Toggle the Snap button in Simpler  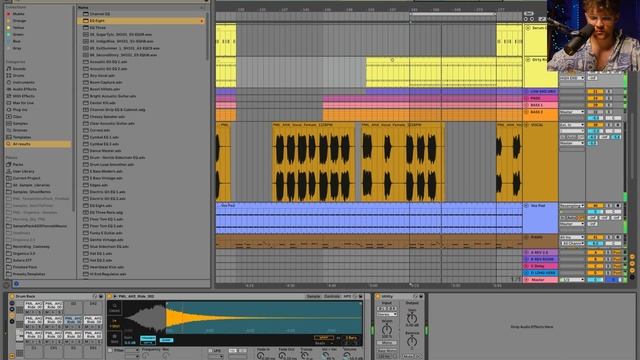pos(167,340)
